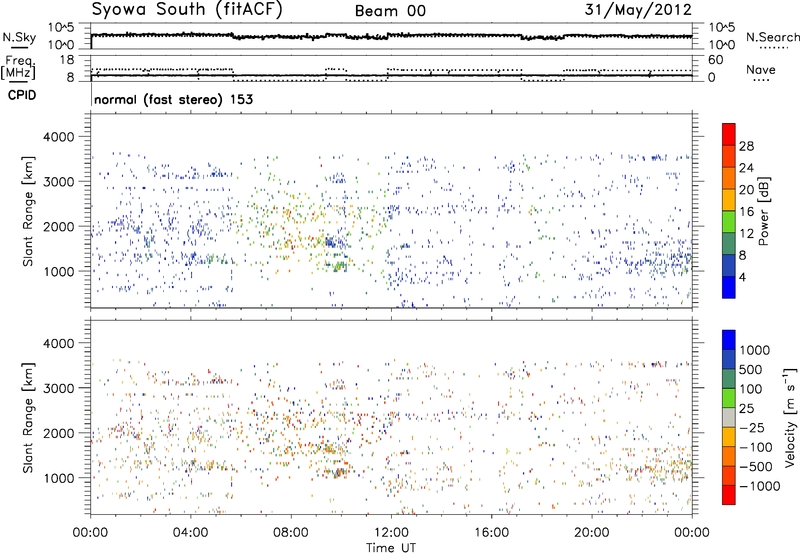Screen dimensions: 800x554
Task: Select the "Beam 00" label
Action: pyautogui.click(x=390, y=11)
